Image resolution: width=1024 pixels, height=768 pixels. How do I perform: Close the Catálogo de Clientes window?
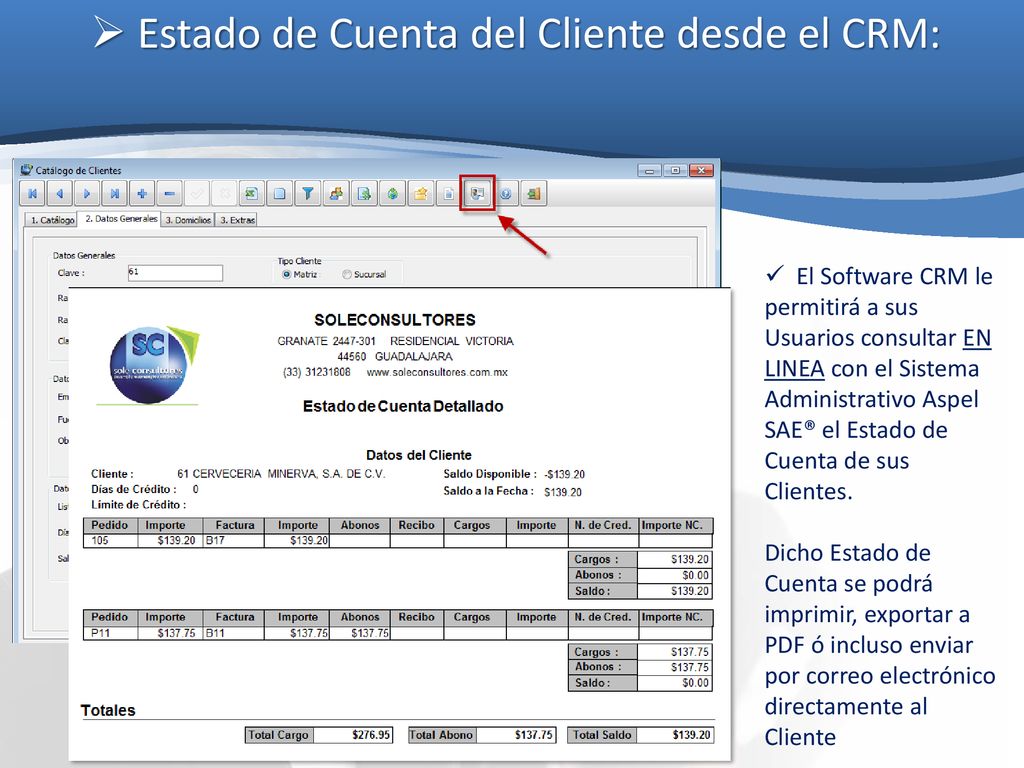[x=701, y=170]
